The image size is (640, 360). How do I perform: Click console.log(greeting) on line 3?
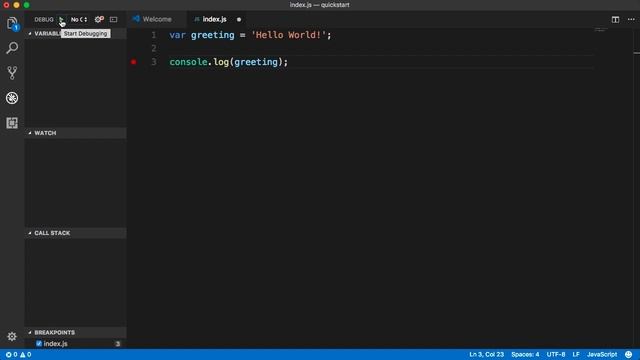(x=229, y=62)
